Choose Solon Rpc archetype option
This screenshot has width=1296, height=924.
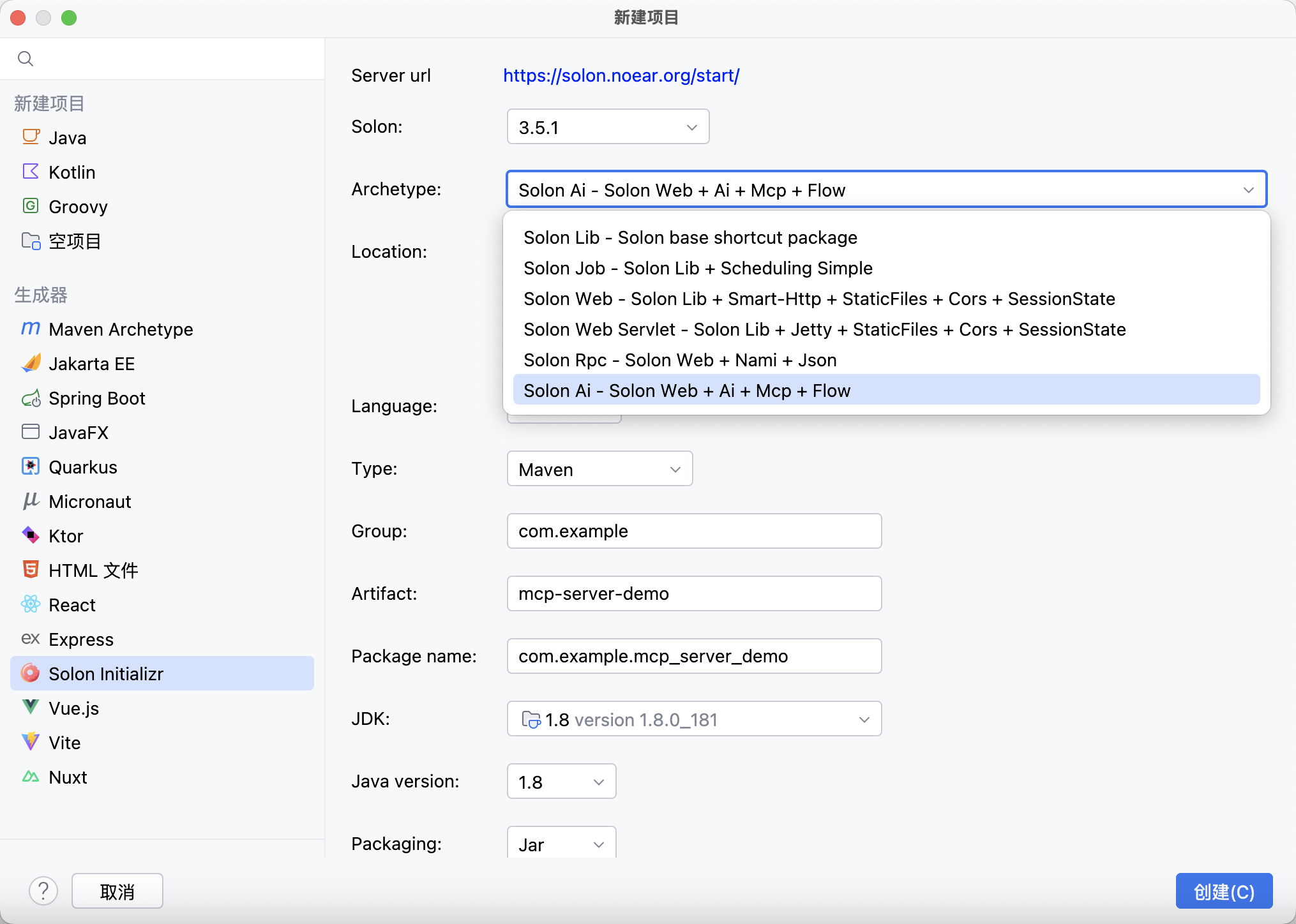click(x=680, y=360)
